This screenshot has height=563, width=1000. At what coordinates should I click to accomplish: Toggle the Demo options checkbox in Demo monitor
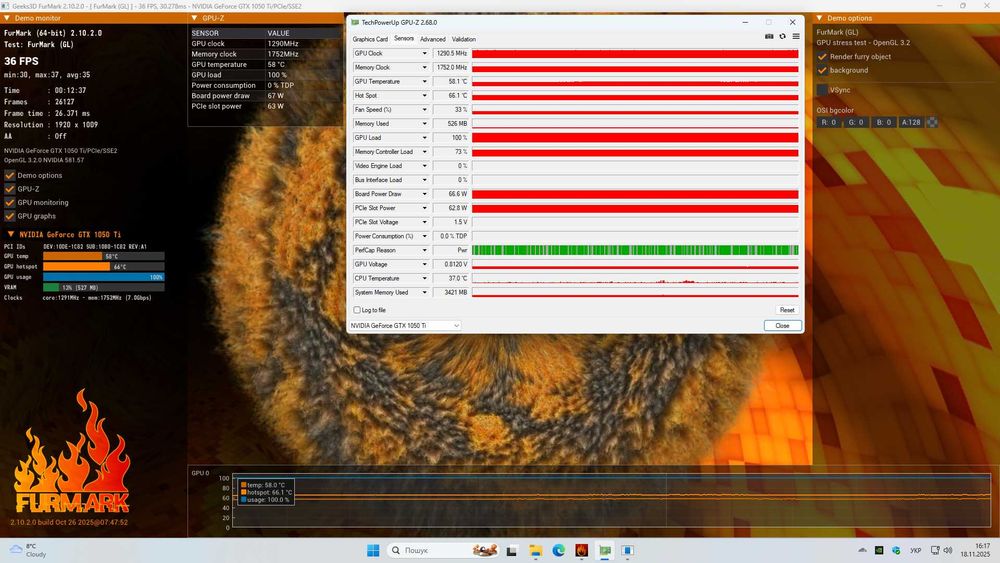[x=10, y=175]
